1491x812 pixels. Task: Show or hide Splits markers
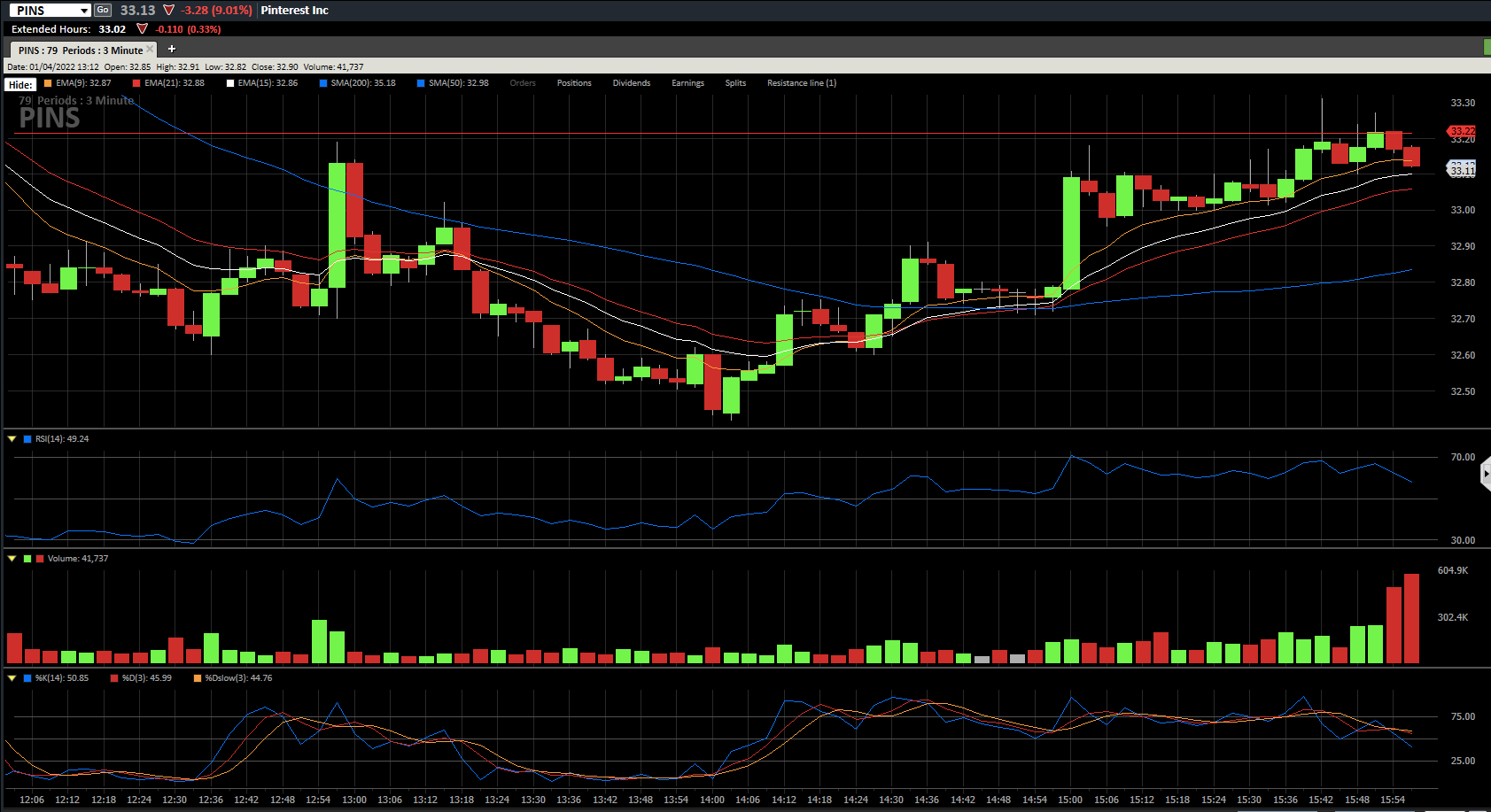click(x=735, y=83)
